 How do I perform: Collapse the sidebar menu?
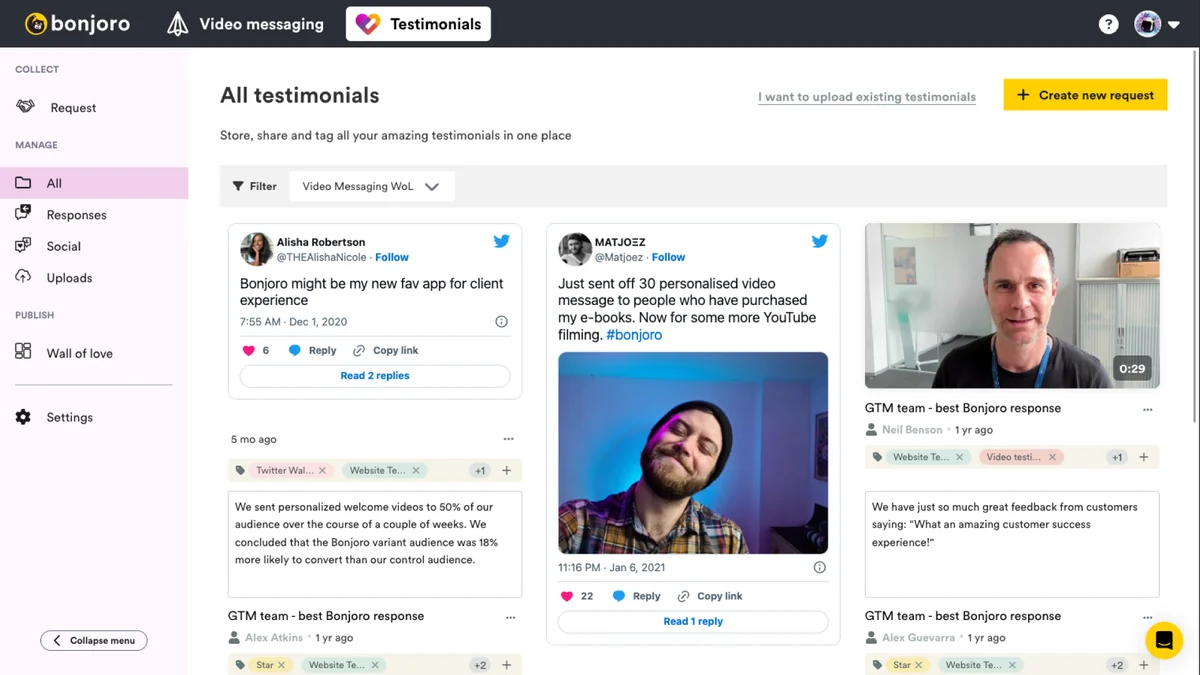tap(94, 640)
